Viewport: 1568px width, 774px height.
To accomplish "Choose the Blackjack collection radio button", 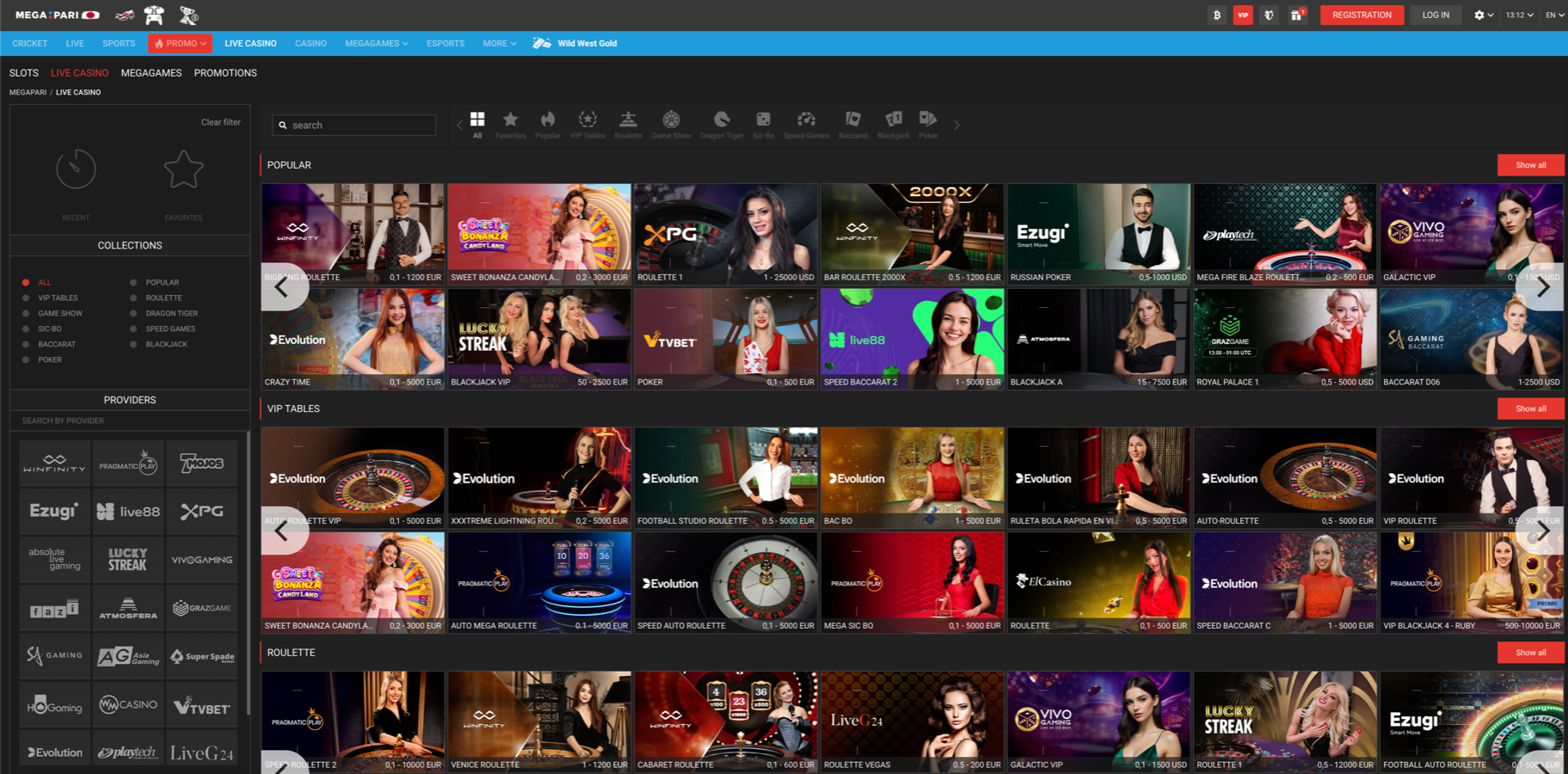I will point(133,344).
